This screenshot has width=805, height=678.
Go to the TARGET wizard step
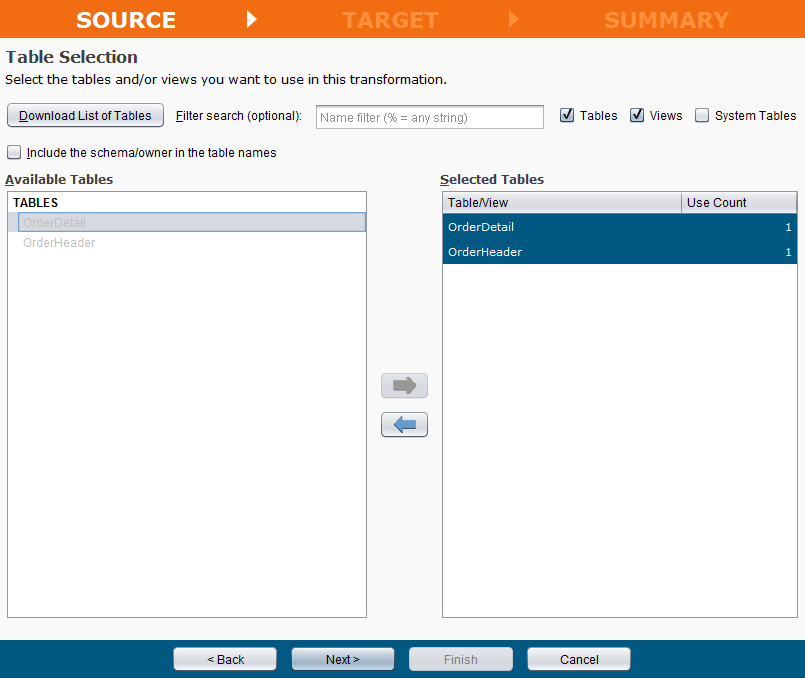pos(390,19)
